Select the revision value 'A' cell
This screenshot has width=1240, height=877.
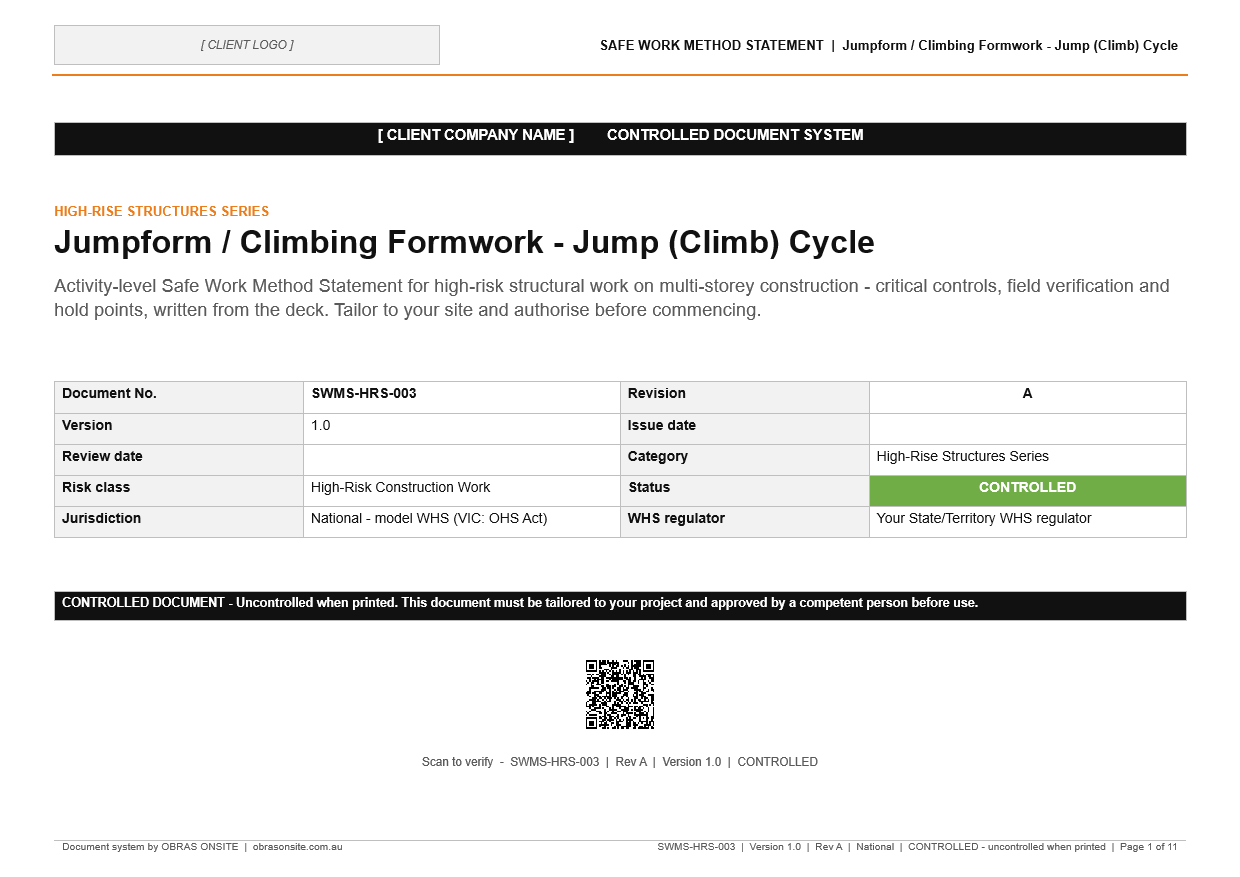tap(1028, 397)
